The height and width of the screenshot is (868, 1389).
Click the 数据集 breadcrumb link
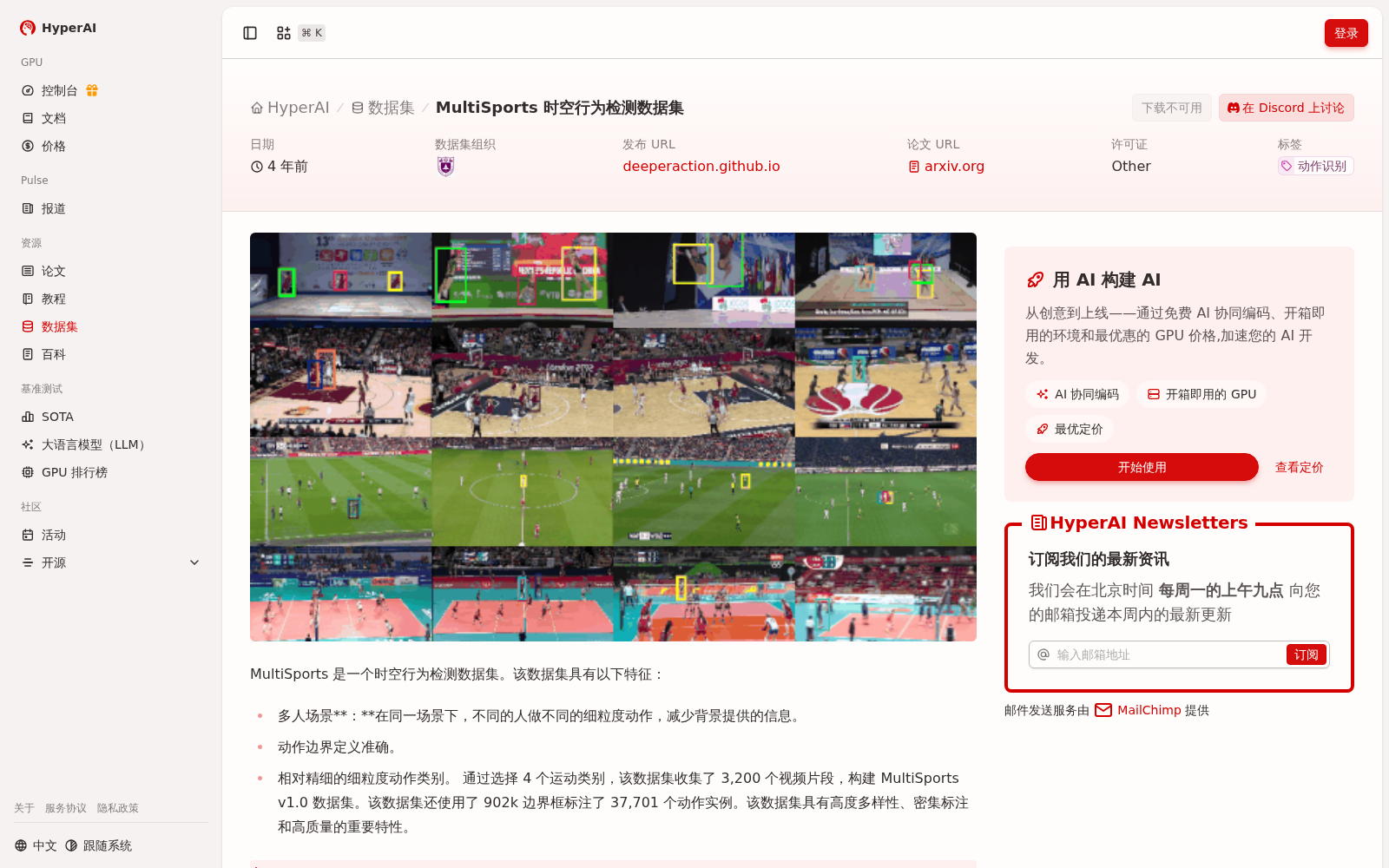383,108
